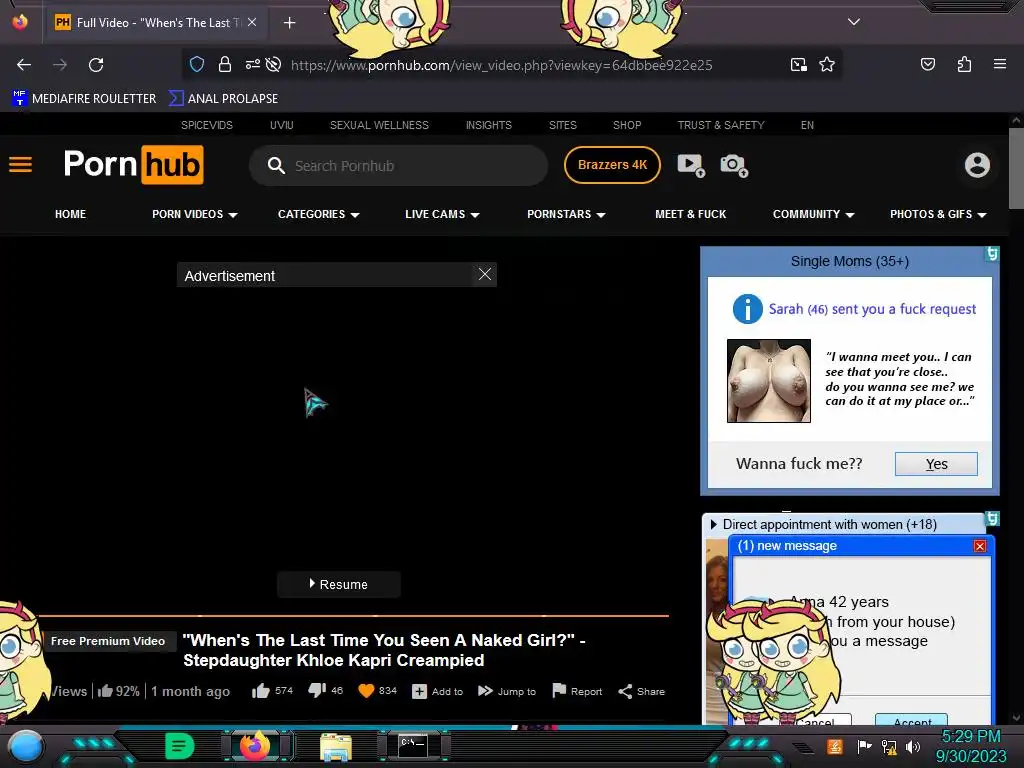Open the tracking protection shield panel

click(197, 64)
